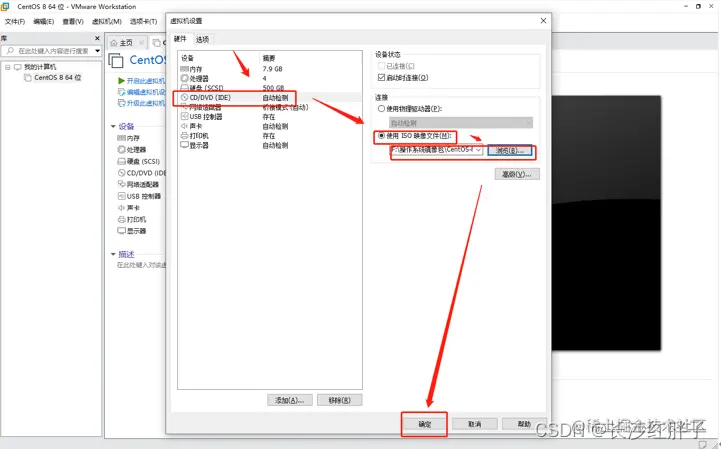Image resolution: width=721 pixels, height=449 pixels.
Task: Click the 移除(R) remove button
Action: click(339, 400)
